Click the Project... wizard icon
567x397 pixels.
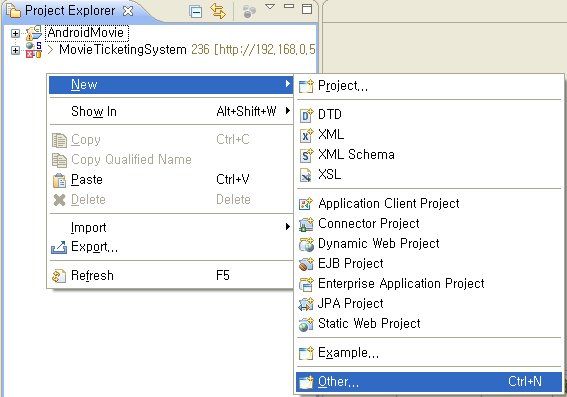tap(306, 86)
